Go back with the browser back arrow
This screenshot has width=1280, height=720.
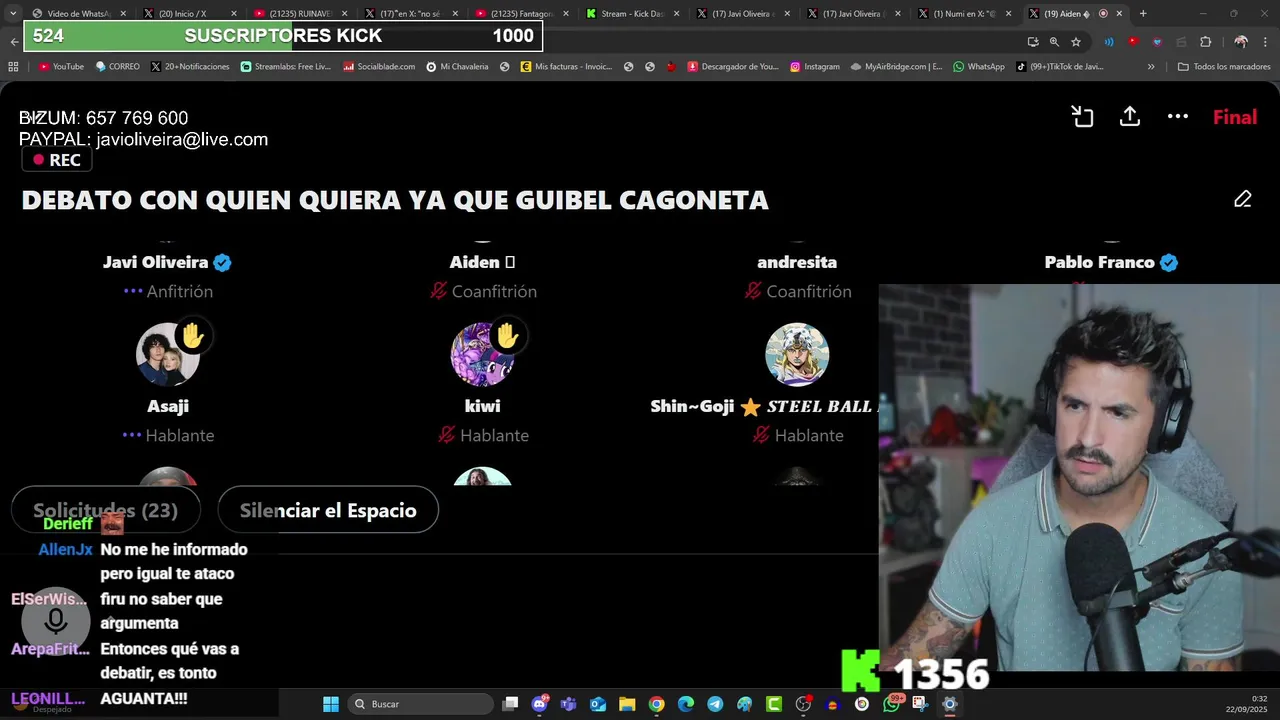tap(13, 41)
